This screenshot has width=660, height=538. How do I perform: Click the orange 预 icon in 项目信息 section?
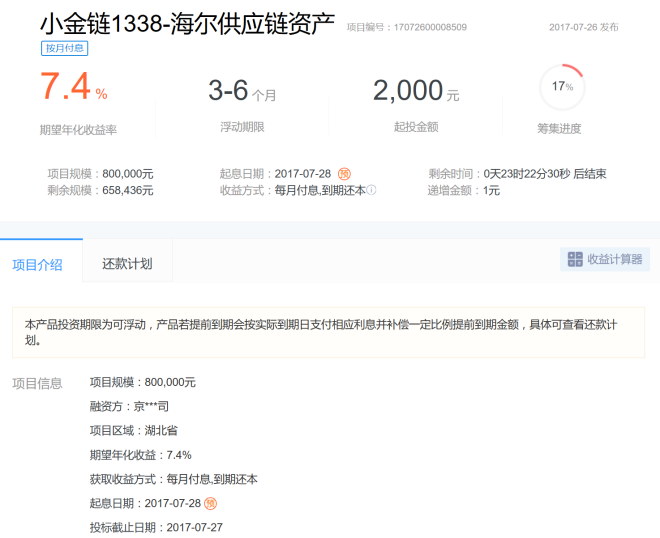(210, 503)
